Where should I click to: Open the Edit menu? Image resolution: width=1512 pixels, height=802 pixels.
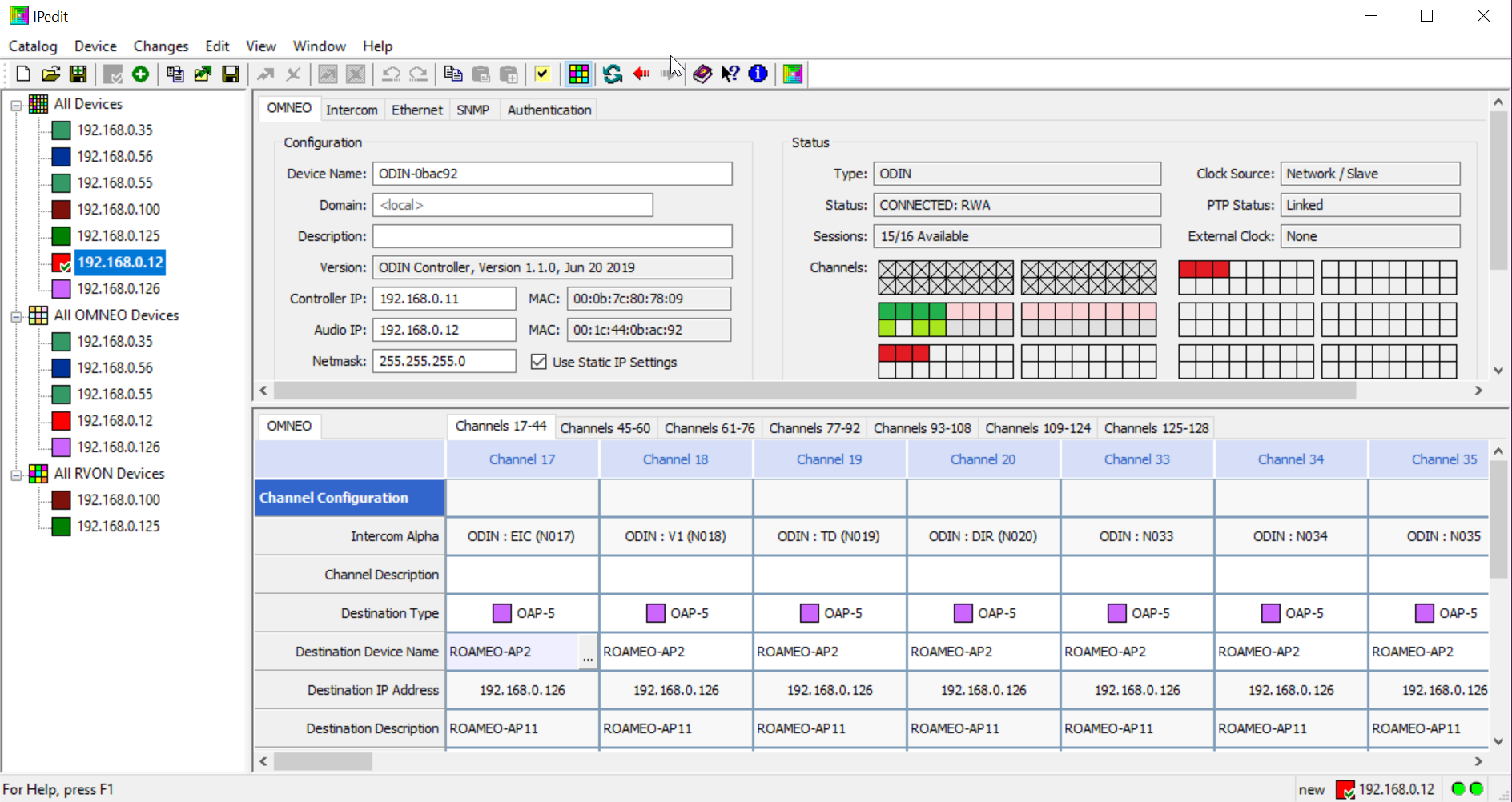point(217,46)
